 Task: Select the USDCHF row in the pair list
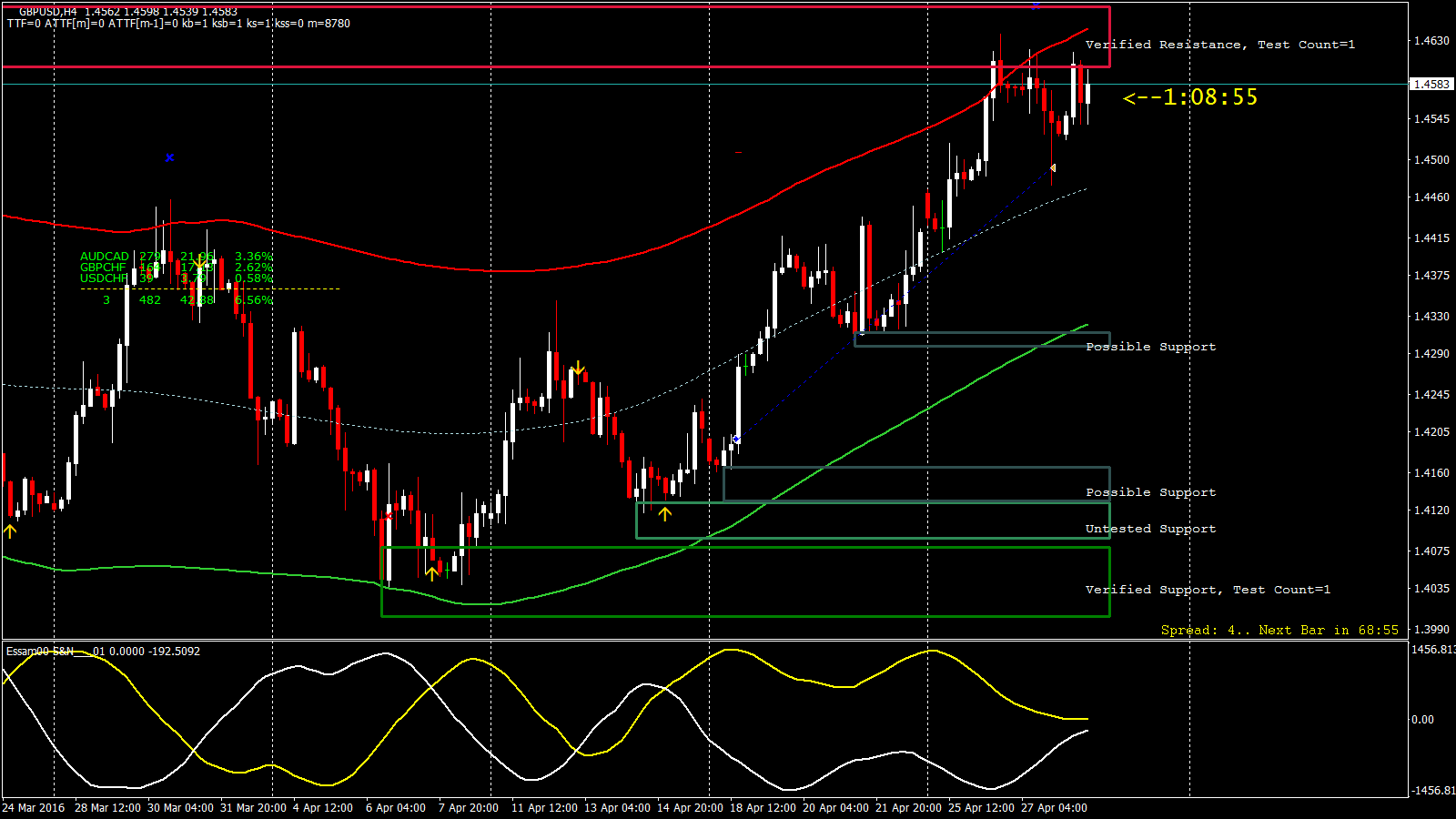click(x=176, y=278)
